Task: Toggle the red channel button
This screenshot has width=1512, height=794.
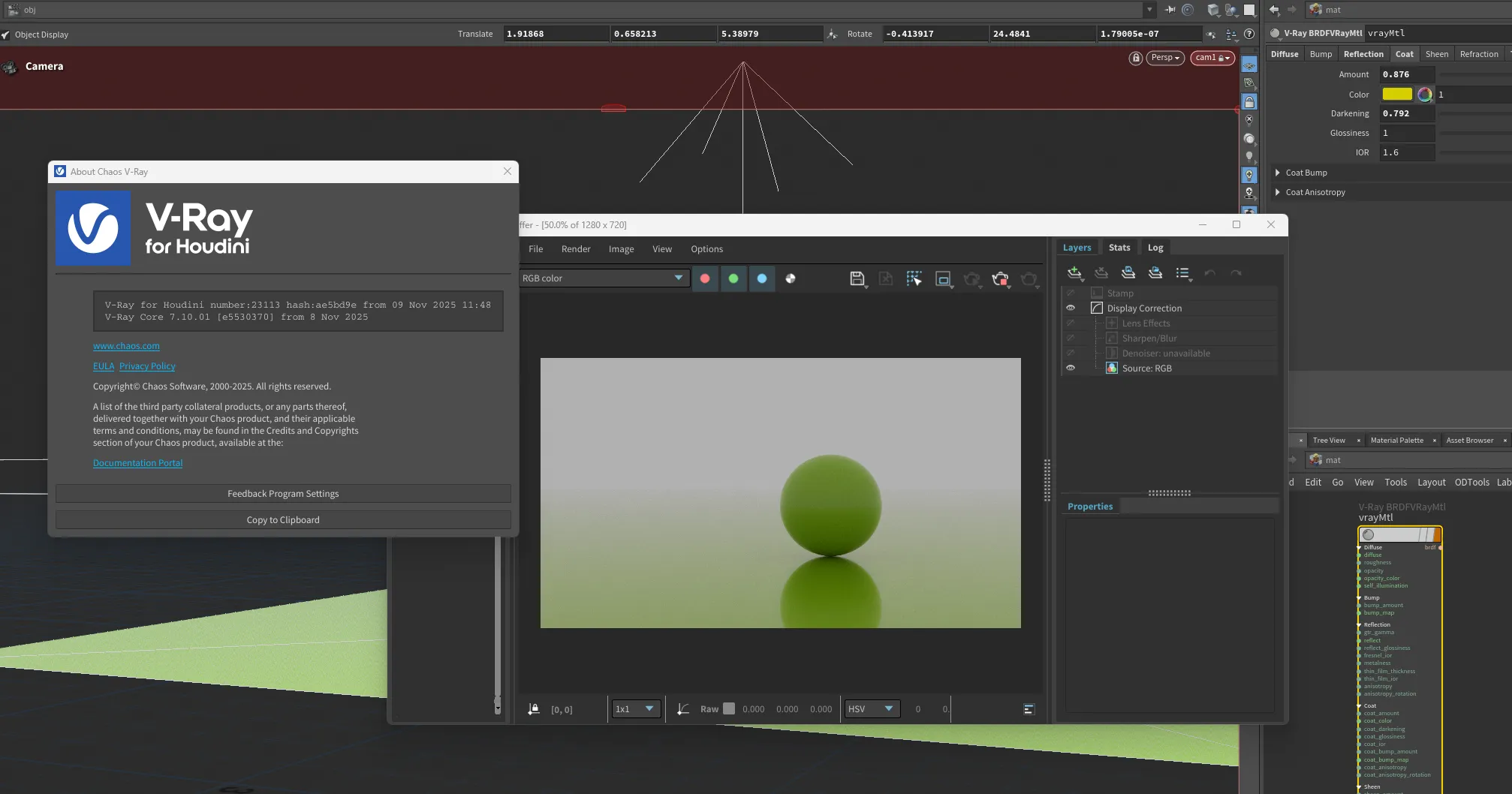Action: [705, 278]
